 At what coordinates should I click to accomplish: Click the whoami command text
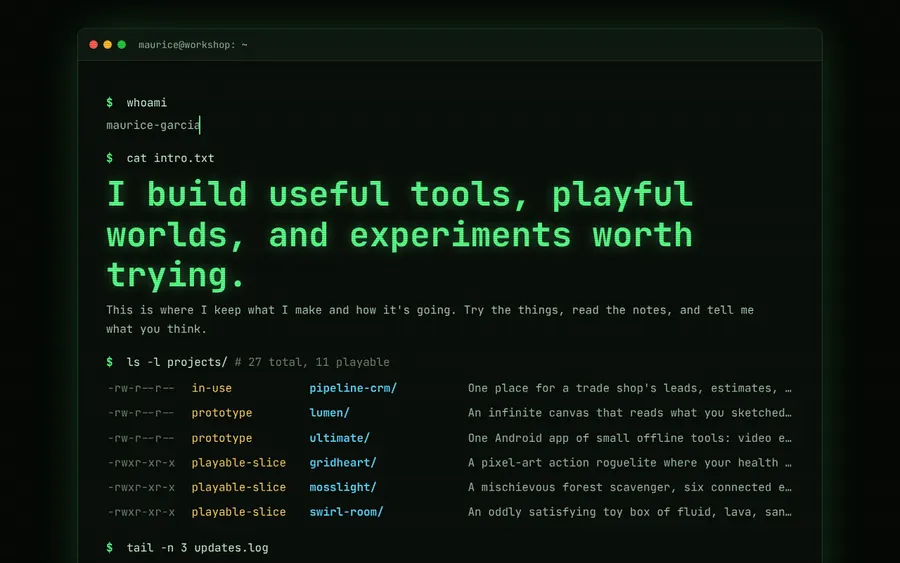pos(147,103)
